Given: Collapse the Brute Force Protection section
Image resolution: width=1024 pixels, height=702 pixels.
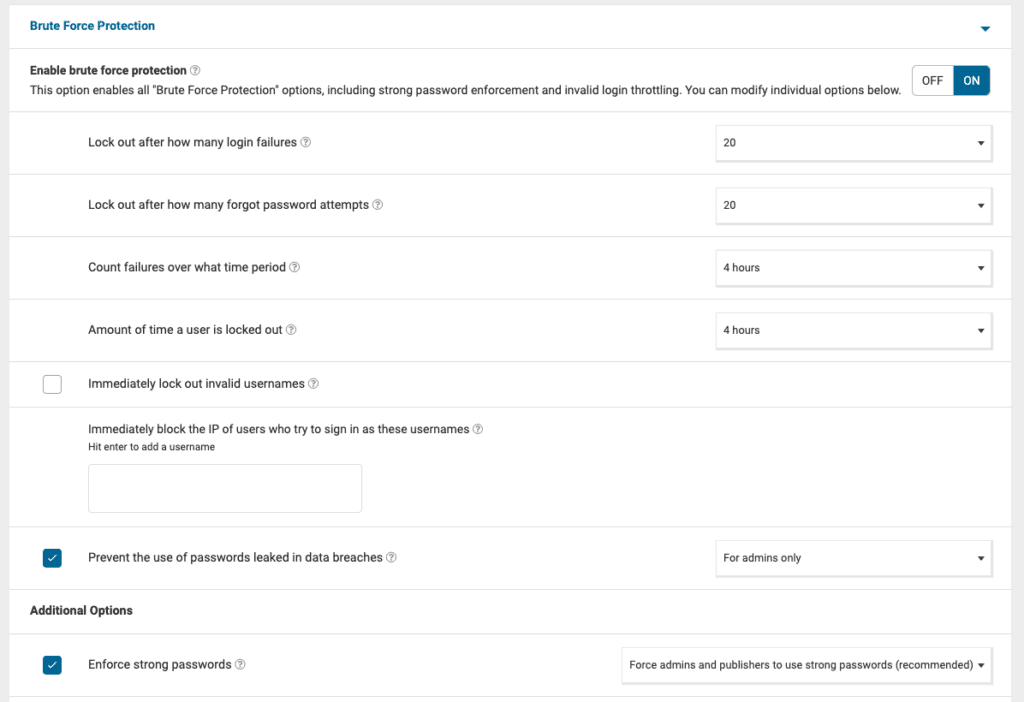Looking at the screenshot, I should coord(985,28).
